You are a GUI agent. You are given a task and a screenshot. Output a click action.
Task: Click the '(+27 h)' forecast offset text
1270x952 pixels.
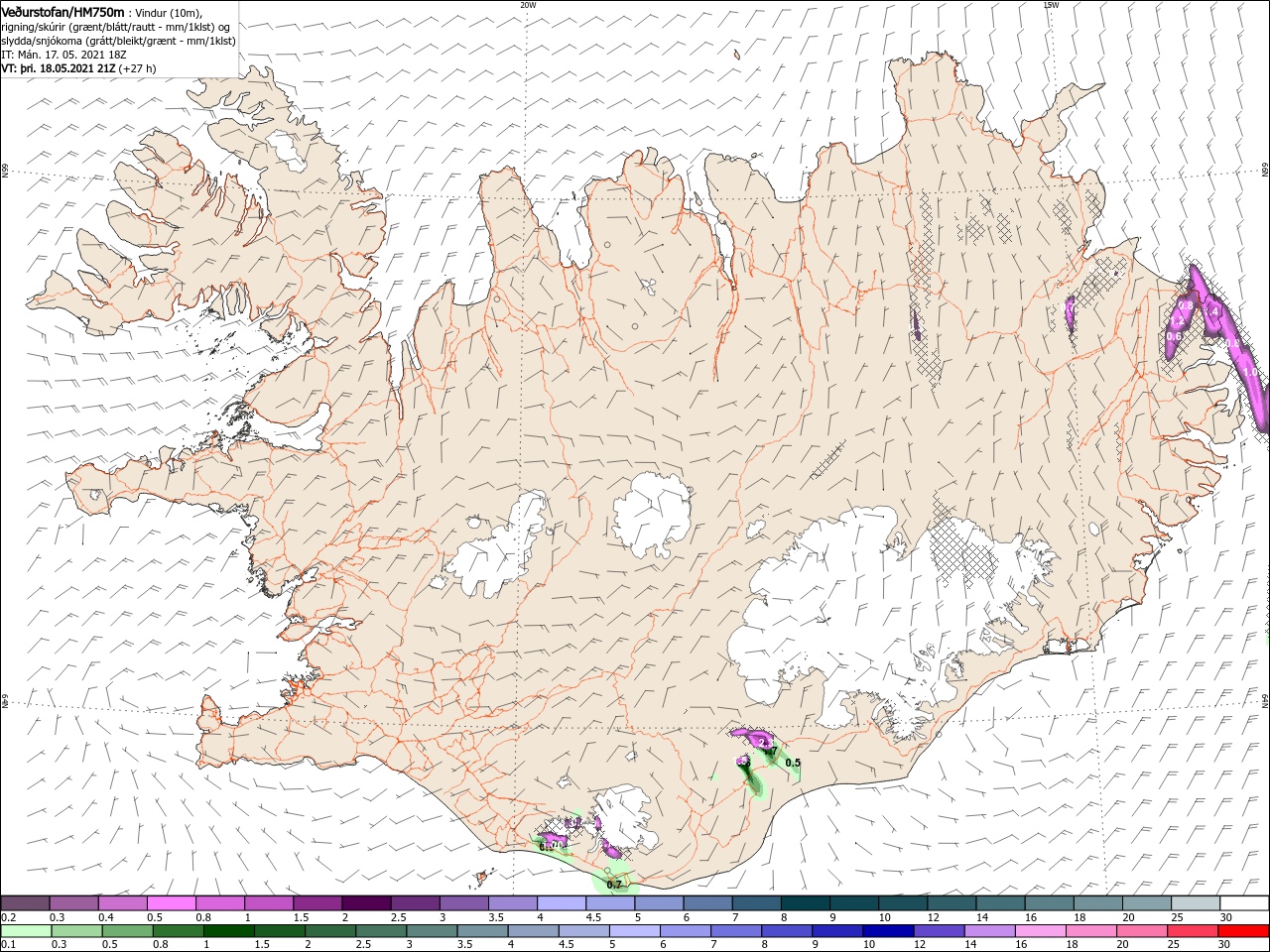coord(137,68)
